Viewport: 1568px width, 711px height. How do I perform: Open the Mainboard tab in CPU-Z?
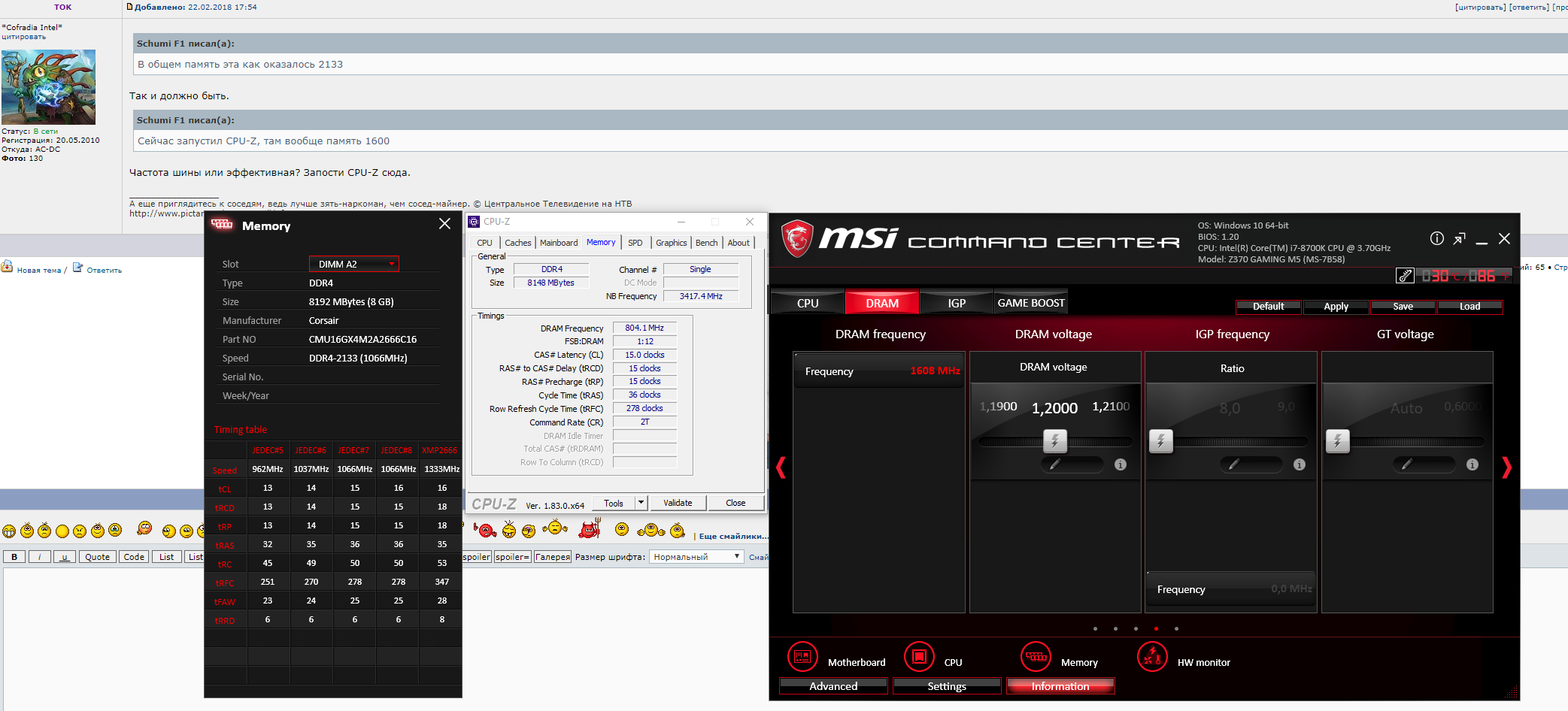tap(559, 243)
